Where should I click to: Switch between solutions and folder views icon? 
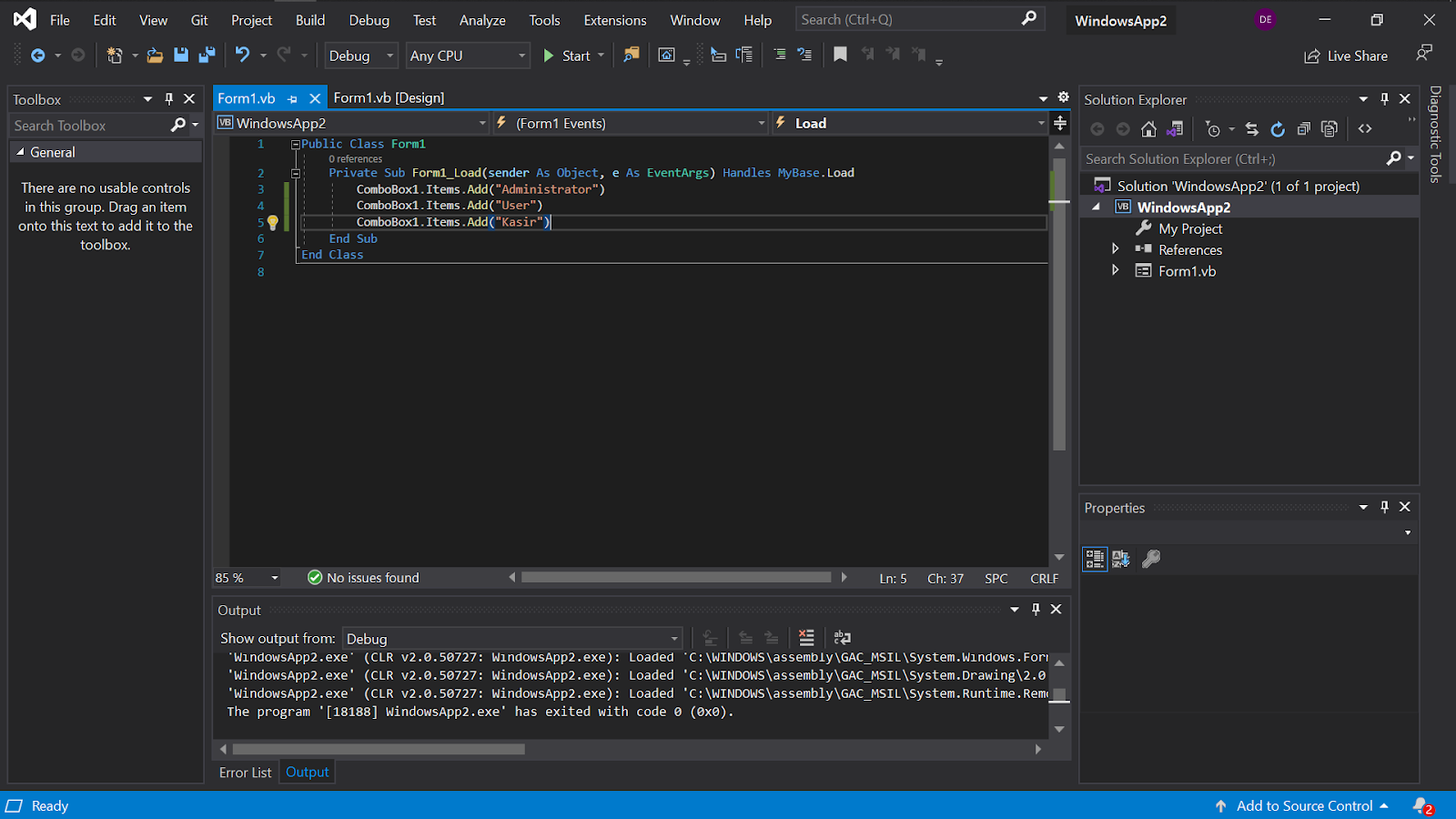1175,129
